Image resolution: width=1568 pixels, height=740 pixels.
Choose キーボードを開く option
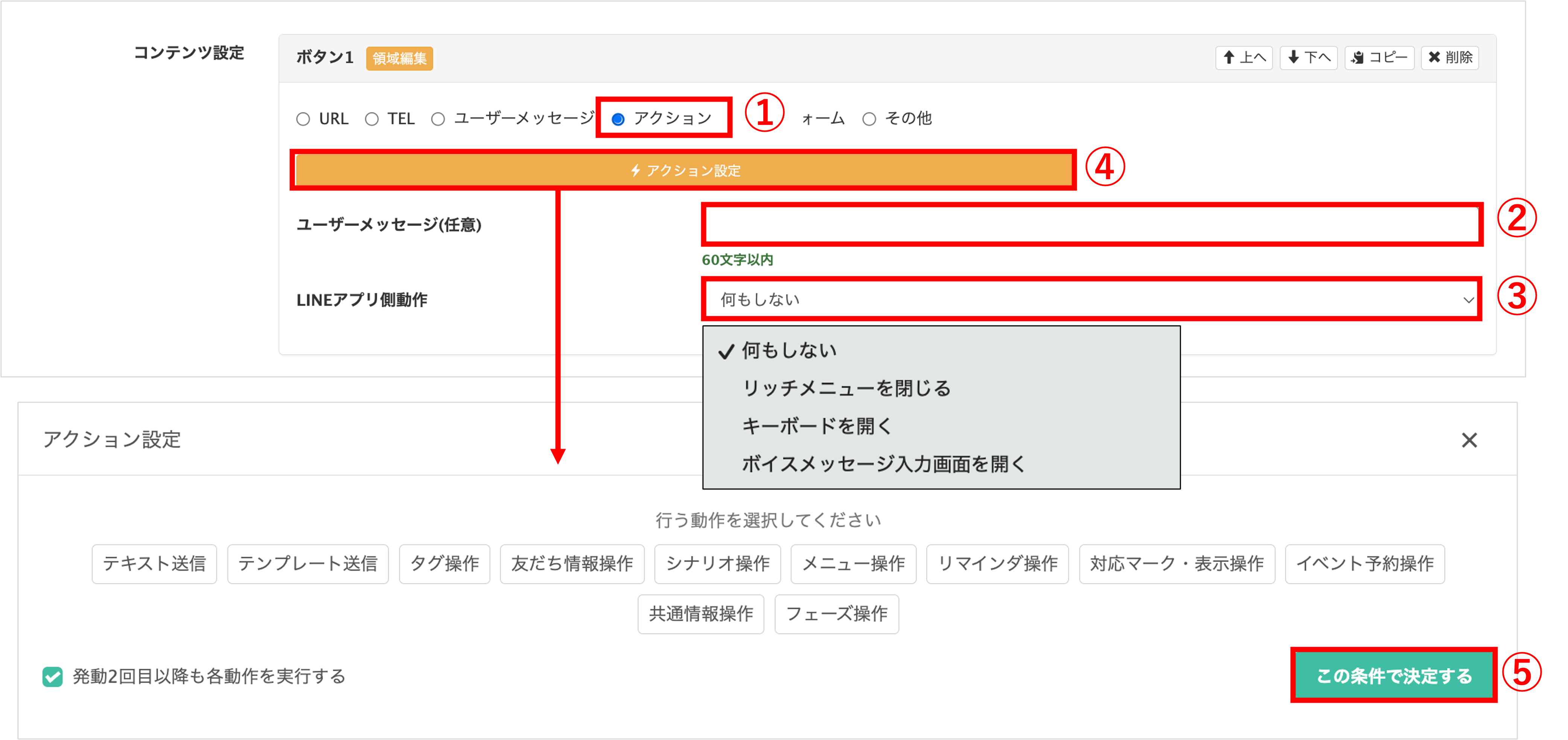(x=817, y=426)
